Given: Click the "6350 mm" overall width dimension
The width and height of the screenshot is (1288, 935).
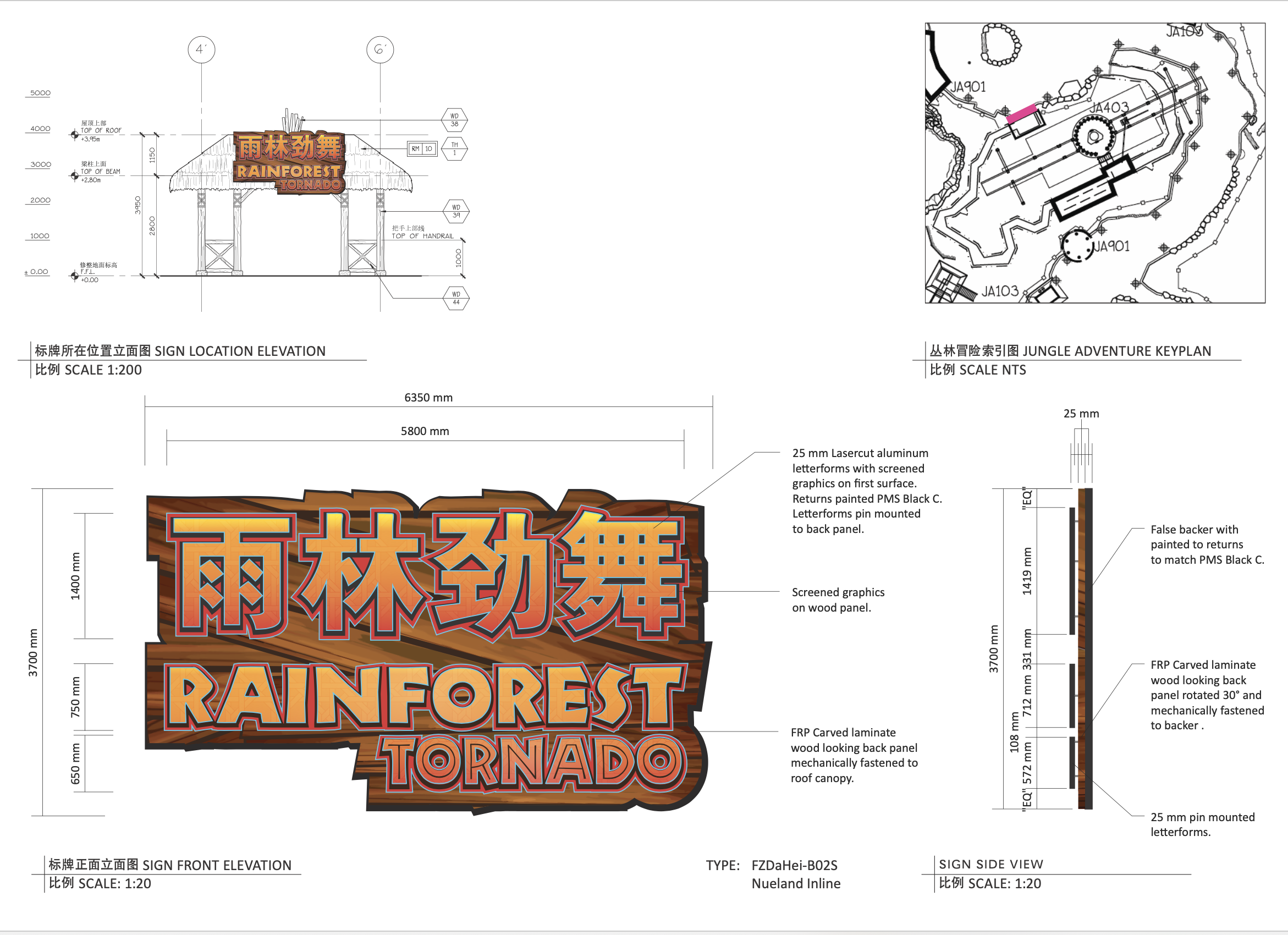Looking at the screenshot, I should [428, 398].
